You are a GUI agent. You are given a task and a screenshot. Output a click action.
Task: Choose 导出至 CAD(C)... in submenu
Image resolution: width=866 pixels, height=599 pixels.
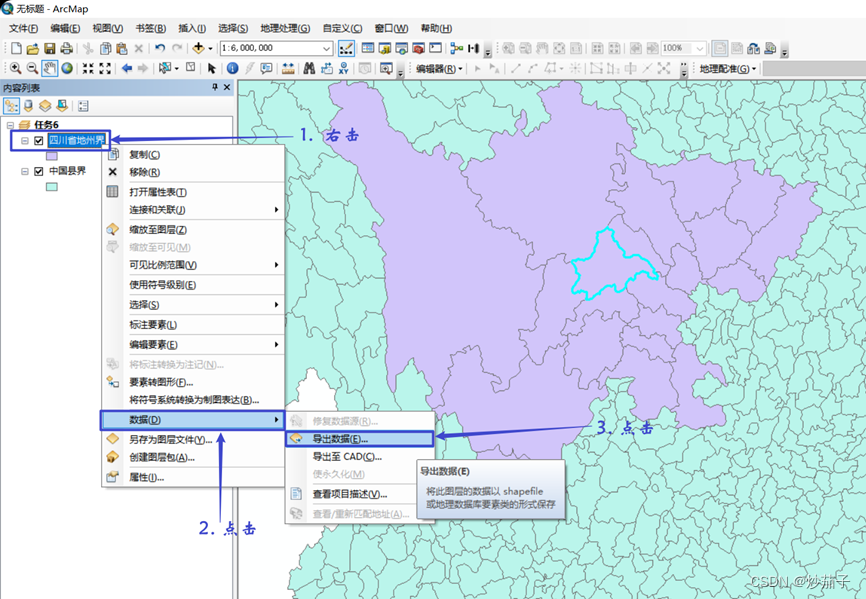tap(360, 457)
